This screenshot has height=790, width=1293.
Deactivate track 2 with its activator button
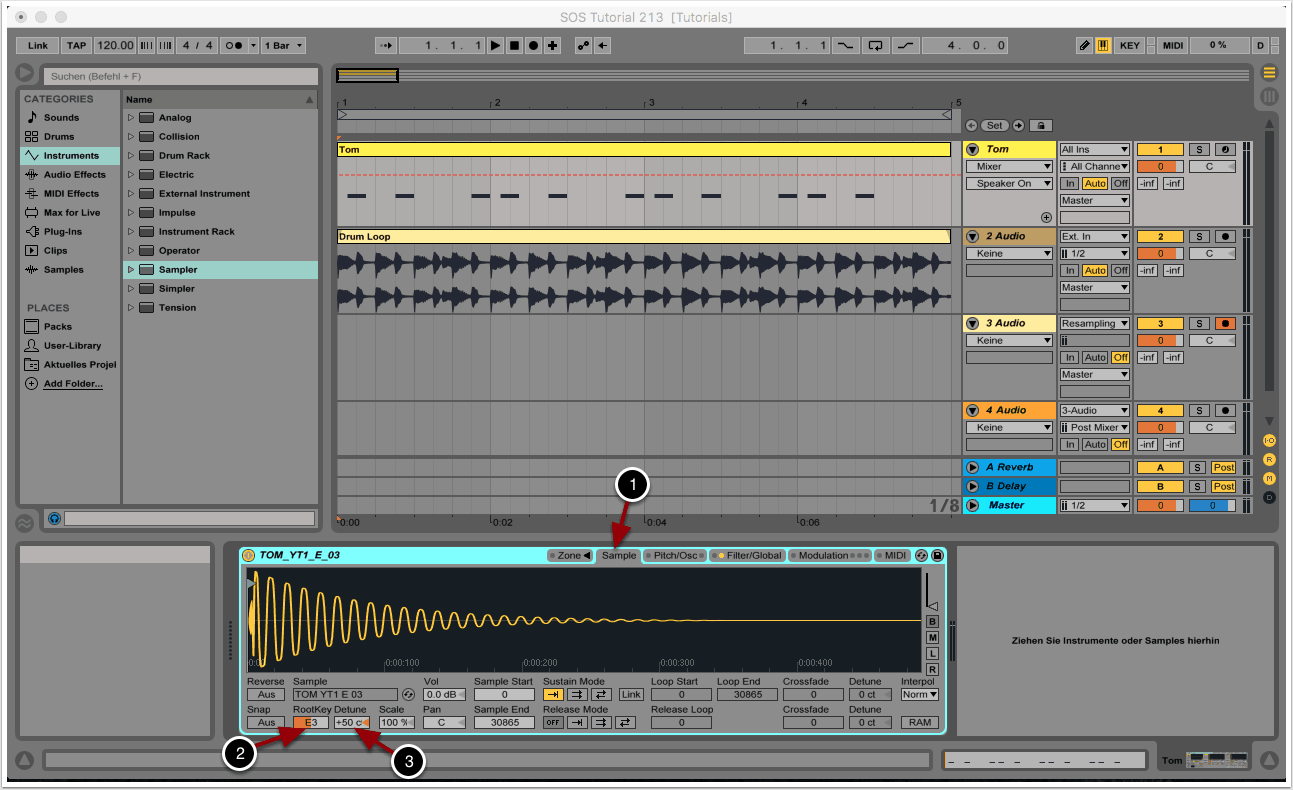pos(1160,237)
